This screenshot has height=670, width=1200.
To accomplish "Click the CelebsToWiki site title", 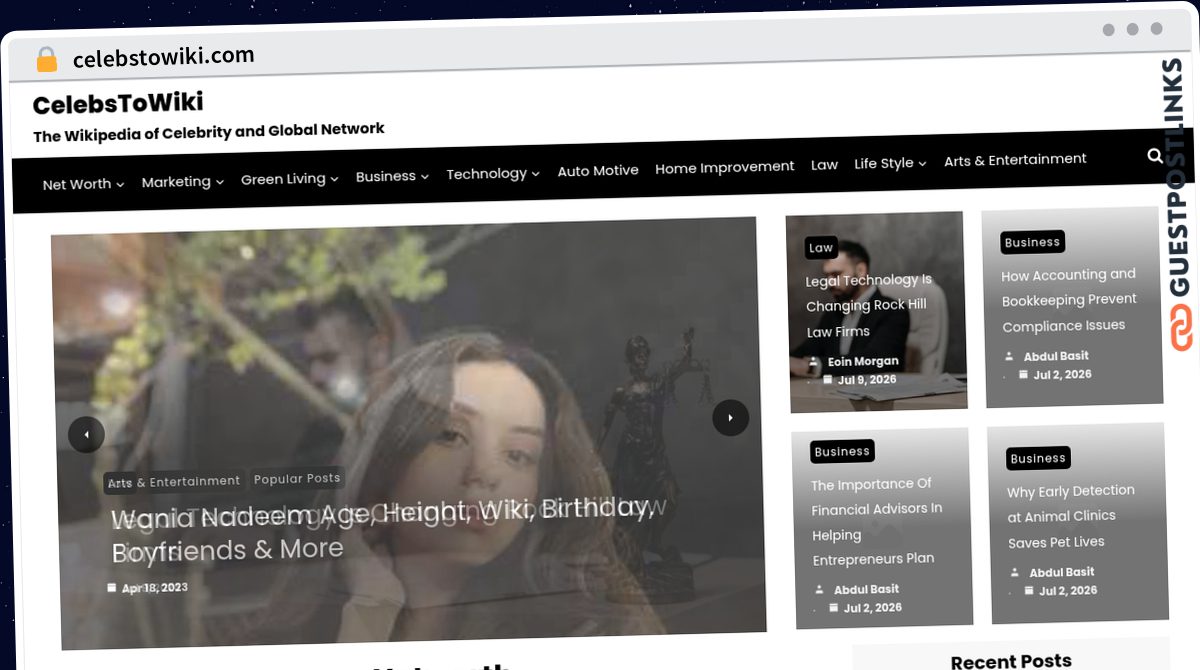I will pyautogui.click(x=118, y=103).
